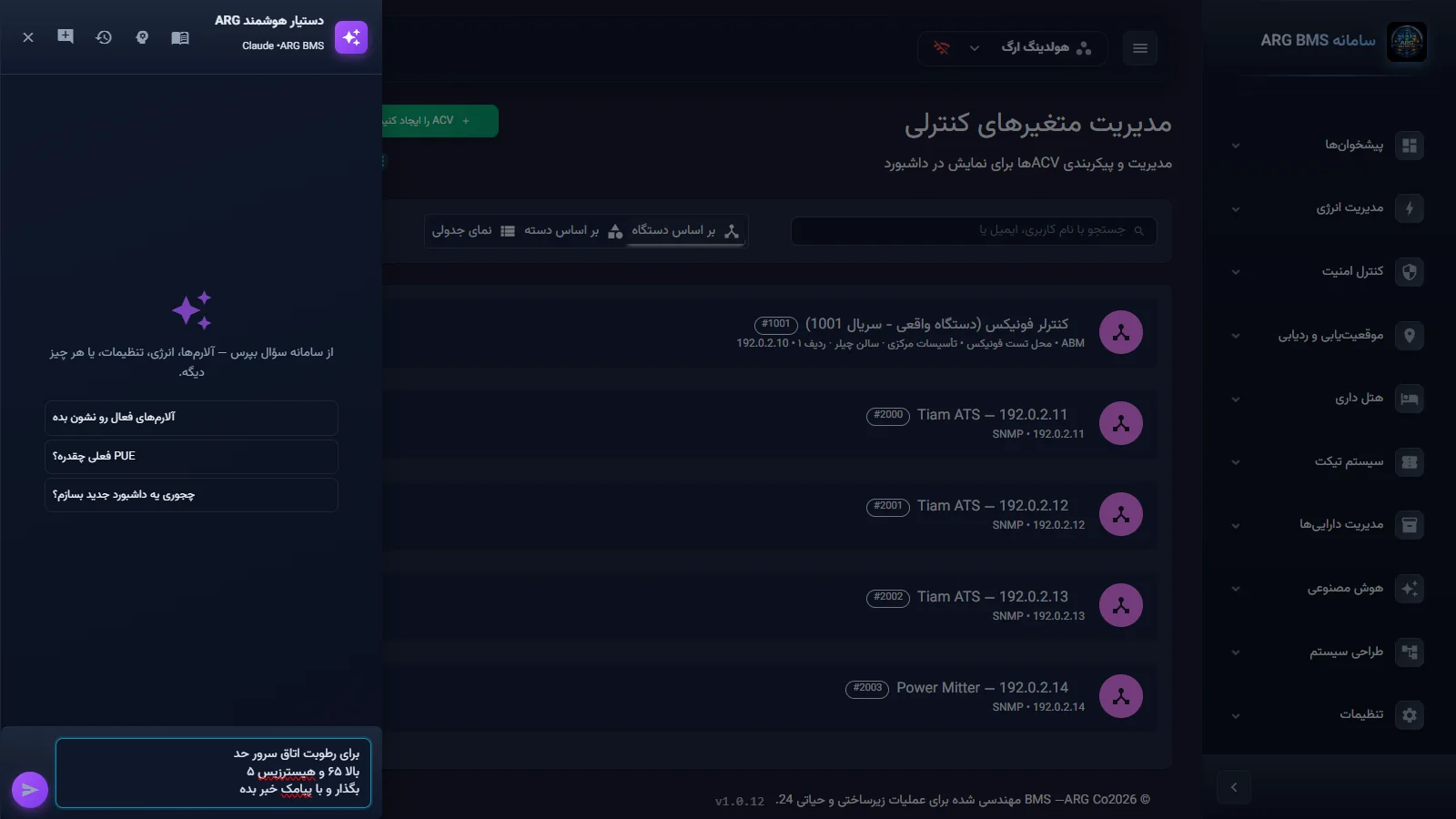Click the device icon for Tiam ATS 192.0.2.13

1121,605
